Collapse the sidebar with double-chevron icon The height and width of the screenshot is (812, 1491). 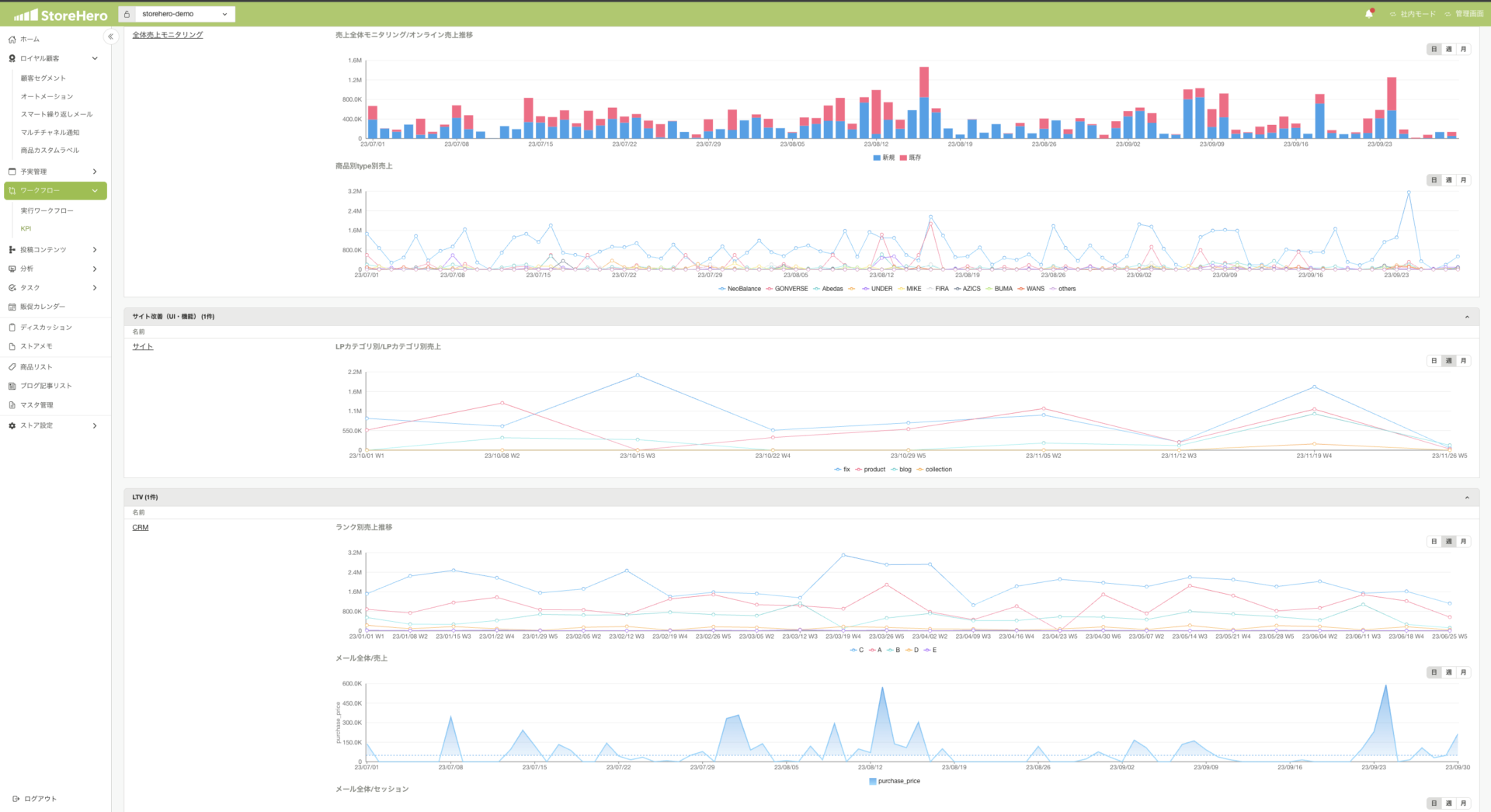click(110, 36)
